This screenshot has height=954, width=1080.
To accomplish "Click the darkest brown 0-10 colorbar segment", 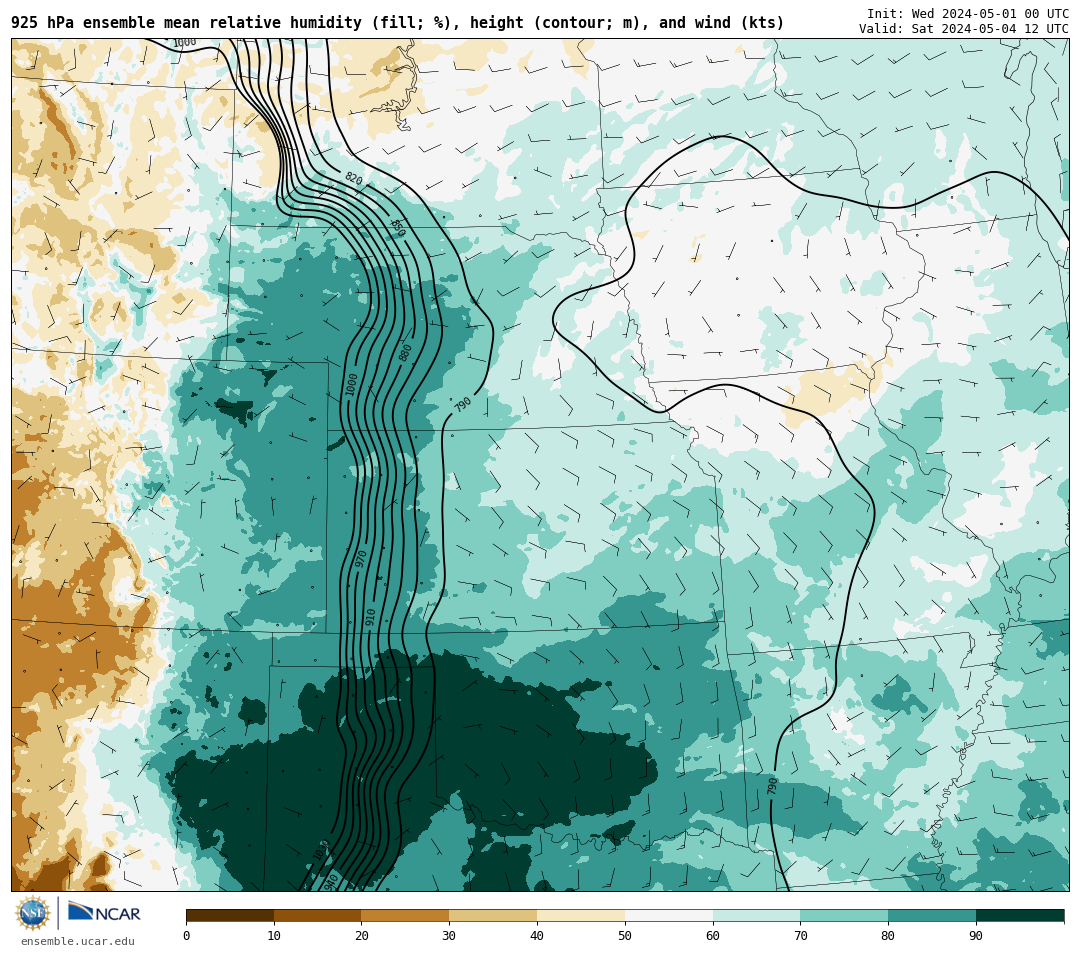I will [x=230, y=915].
